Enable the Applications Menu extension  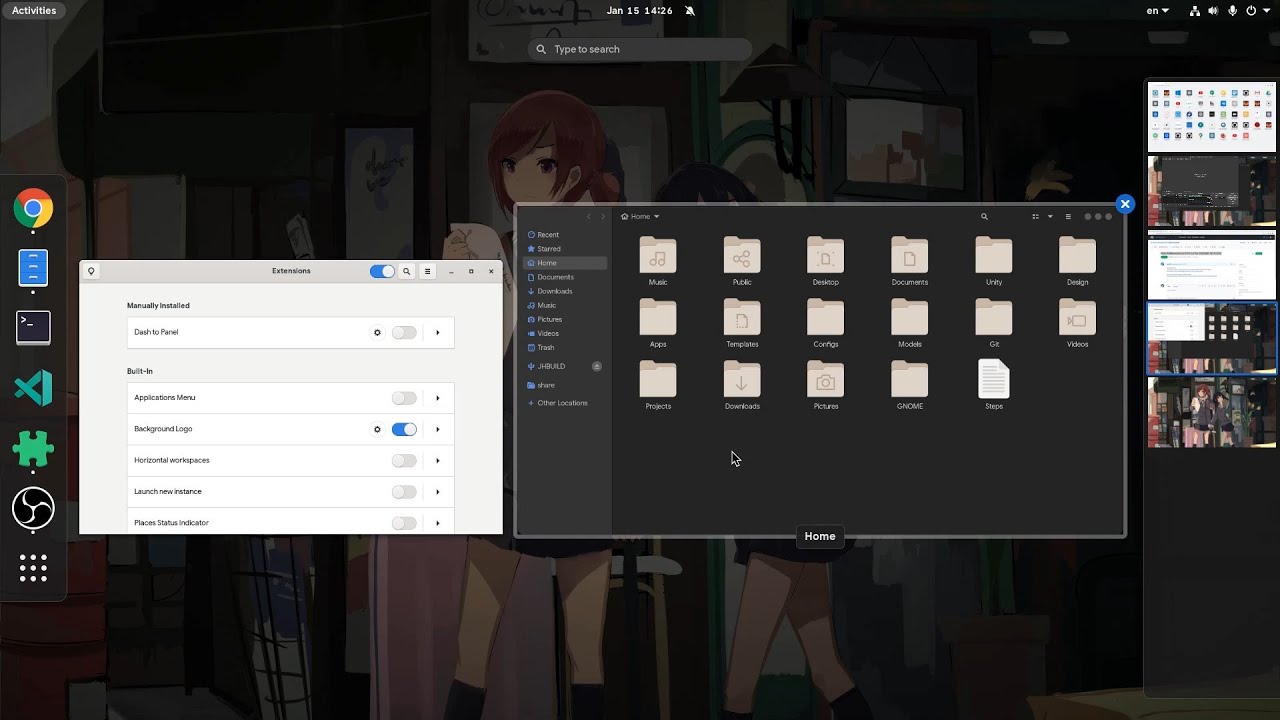404,398
